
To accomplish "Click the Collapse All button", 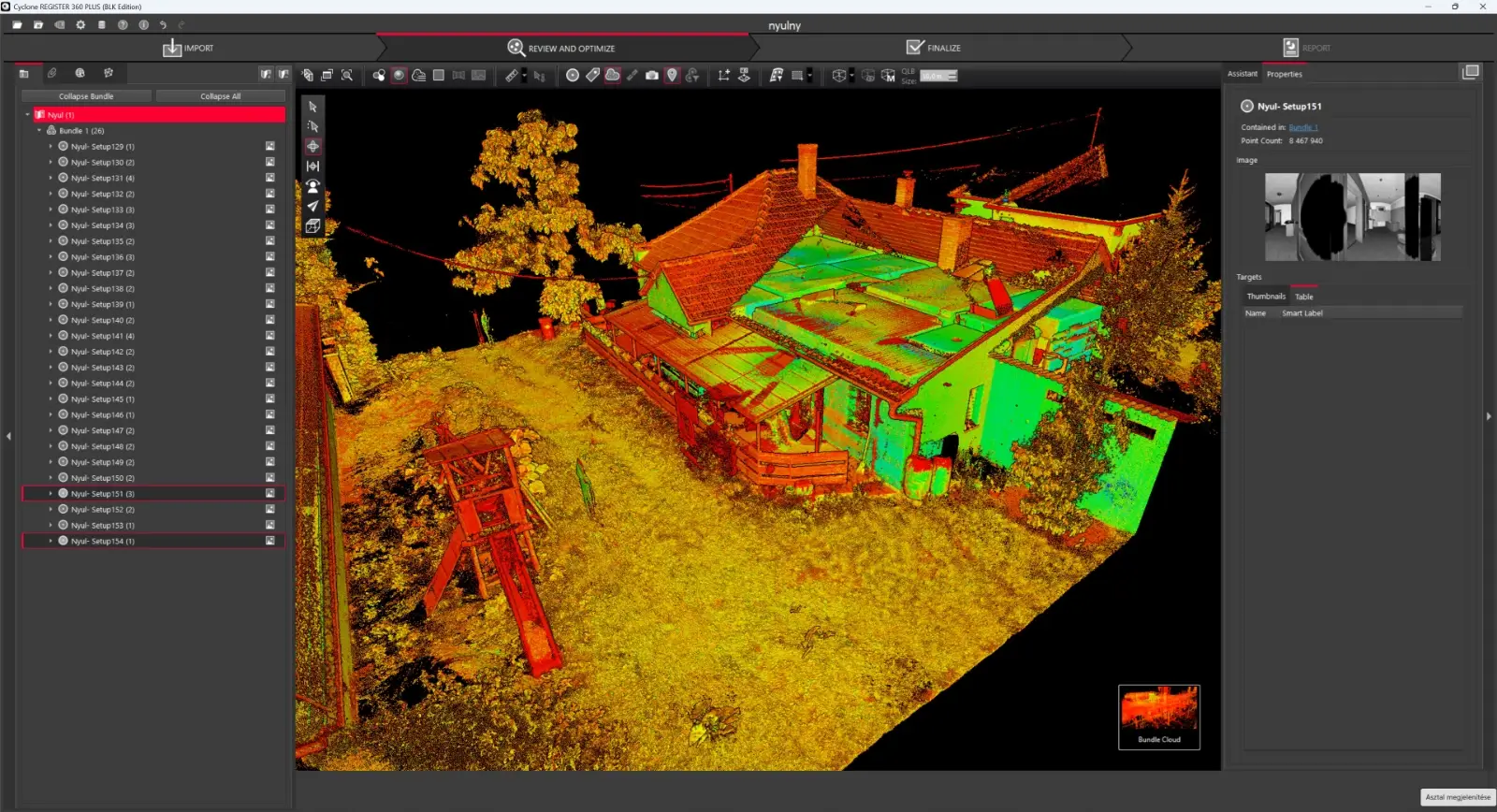I will point(220,96).
